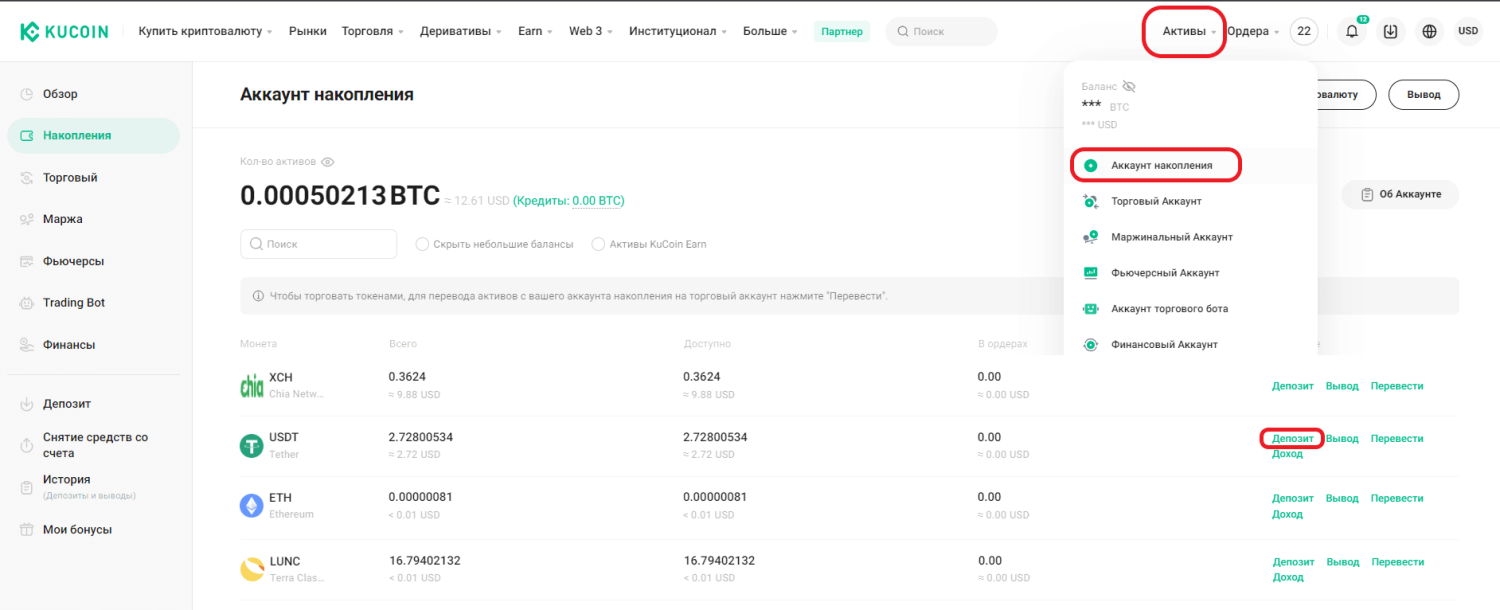Click the user avatar showing 22
This screenshot has width=1500, height=610.
coord(1304,31)
